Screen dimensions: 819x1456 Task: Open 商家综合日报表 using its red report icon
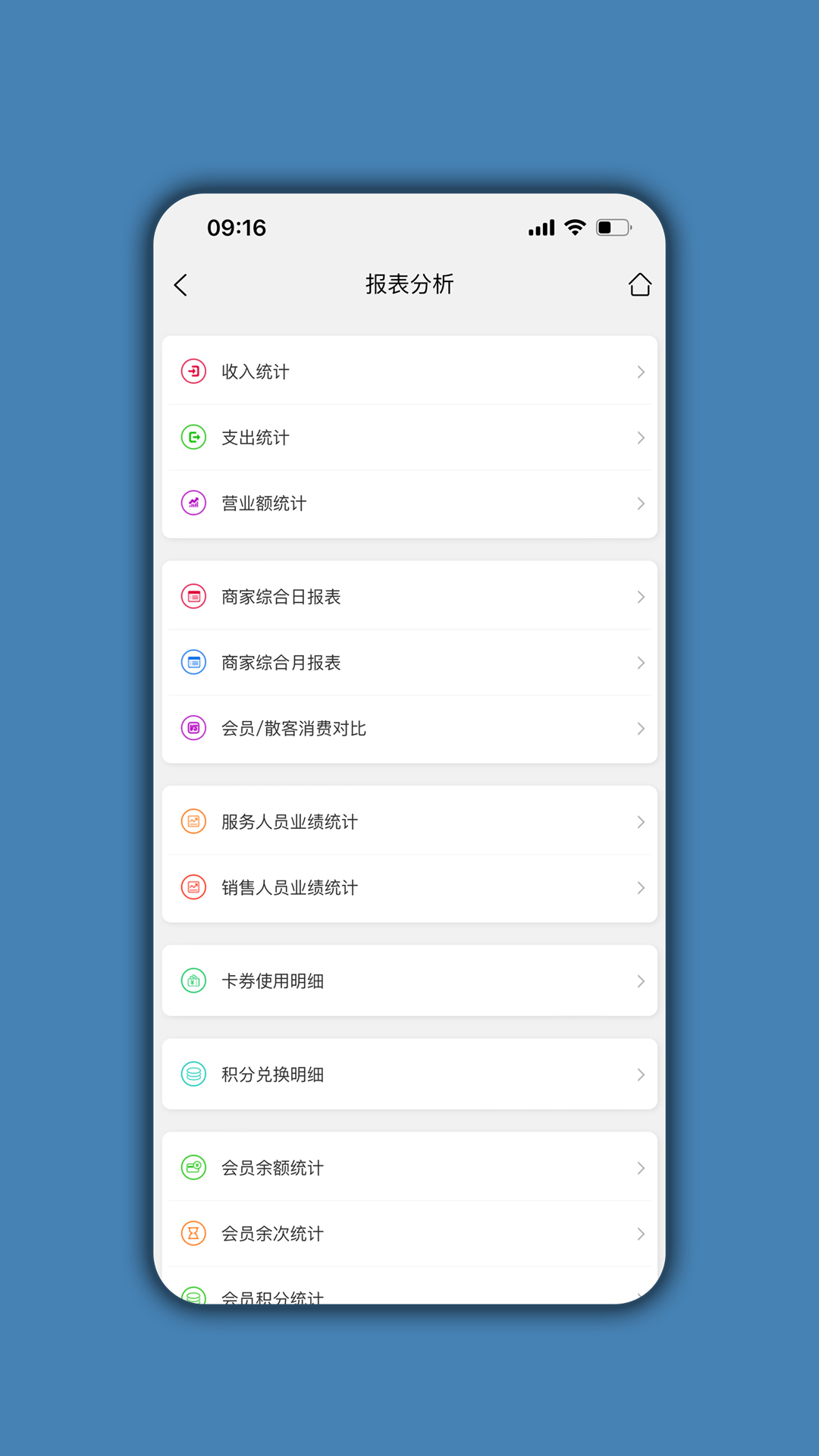(193, 596)
